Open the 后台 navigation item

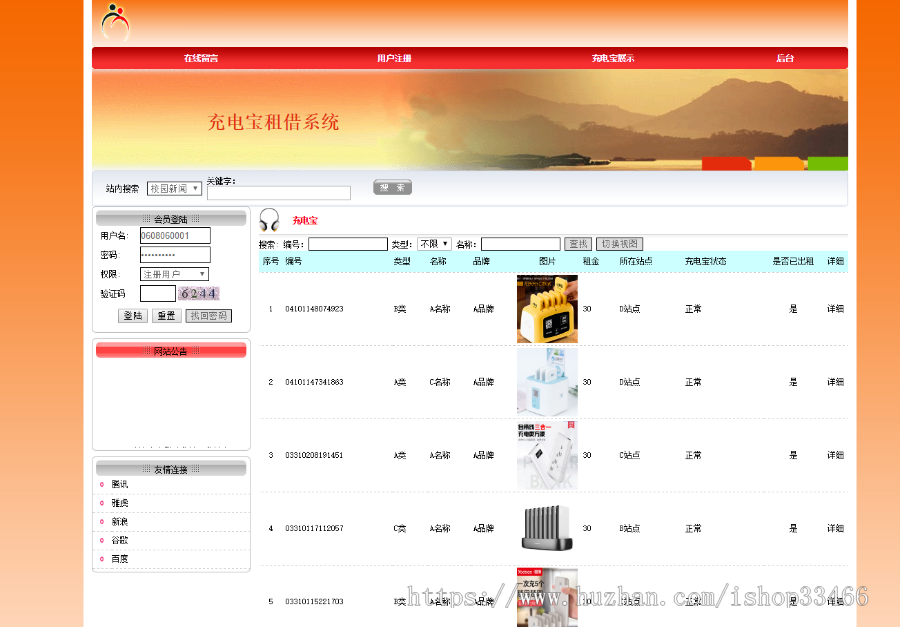click(784, 58)
